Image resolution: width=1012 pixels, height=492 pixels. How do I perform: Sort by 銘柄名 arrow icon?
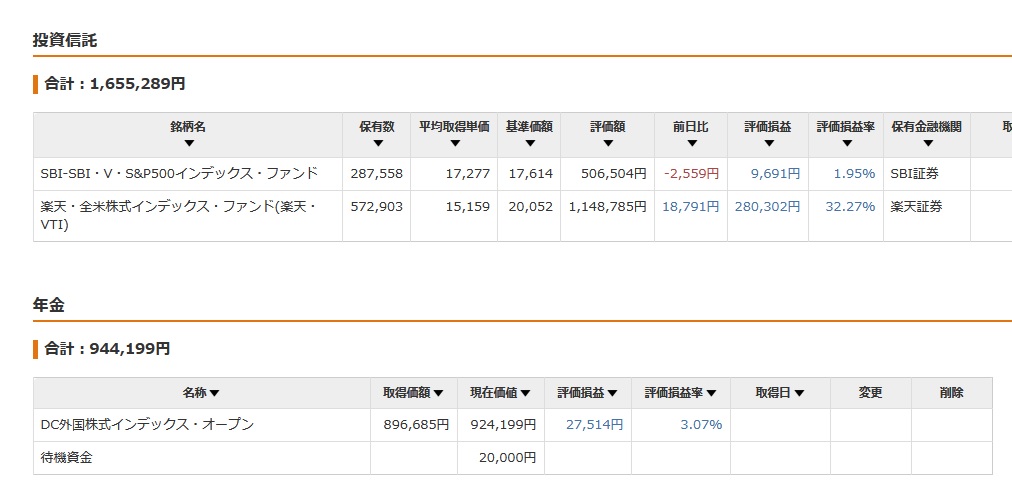[x=188, y=144]
